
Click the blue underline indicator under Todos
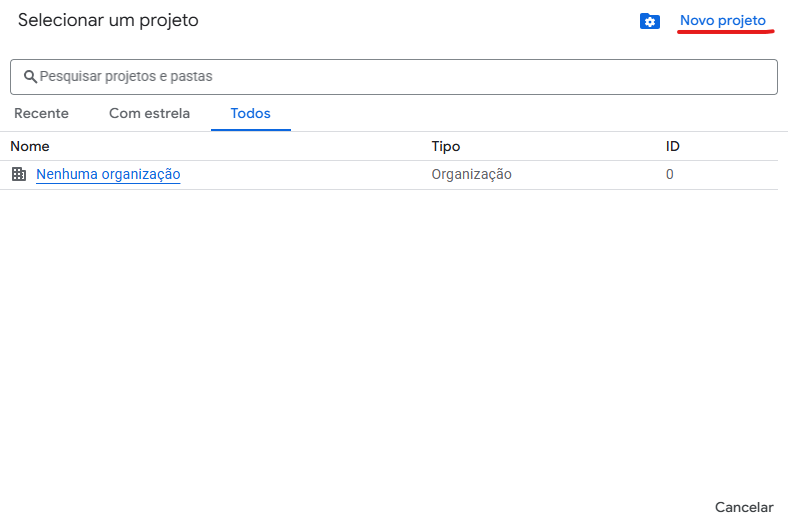[x=251, y=130]
